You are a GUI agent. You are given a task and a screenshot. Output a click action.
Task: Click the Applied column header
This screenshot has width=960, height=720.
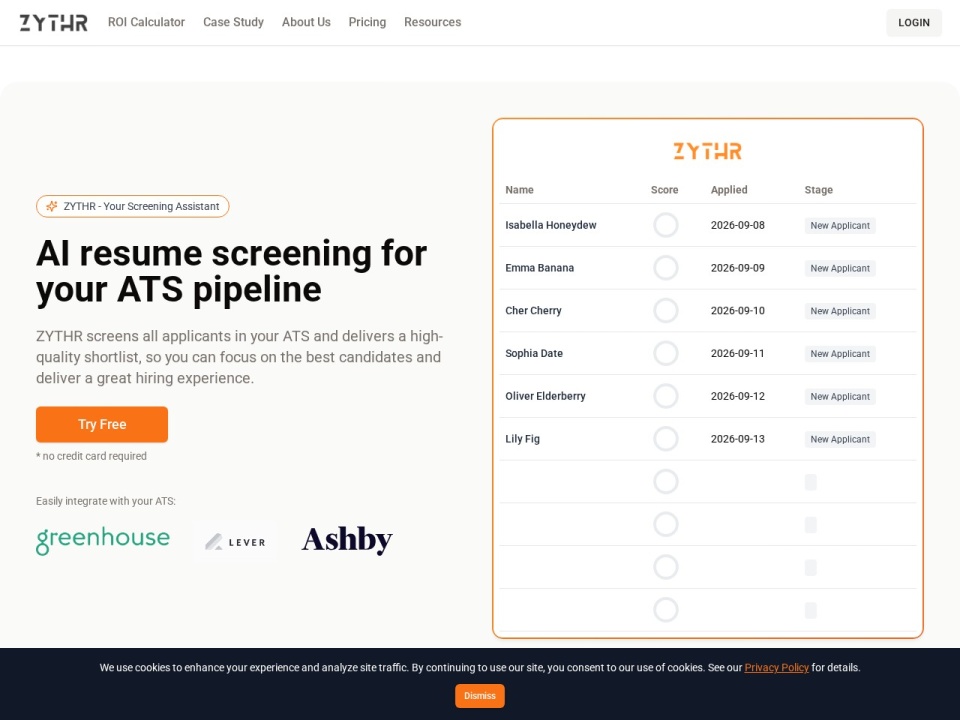point(729,190)
